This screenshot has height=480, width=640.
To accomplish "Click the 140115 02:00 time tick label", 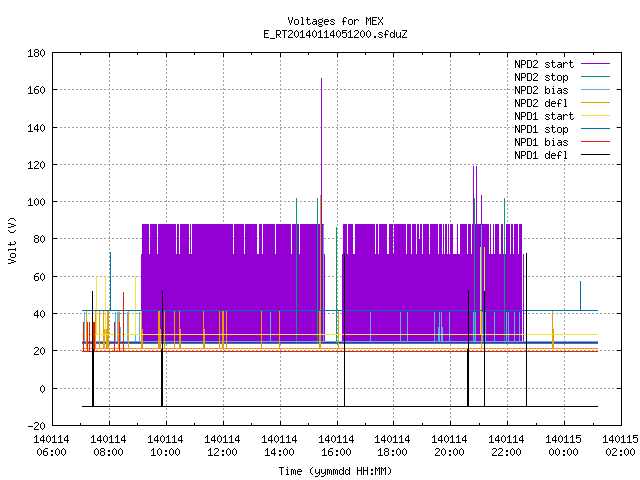I will pyautogui.click(x=620, y=446).
